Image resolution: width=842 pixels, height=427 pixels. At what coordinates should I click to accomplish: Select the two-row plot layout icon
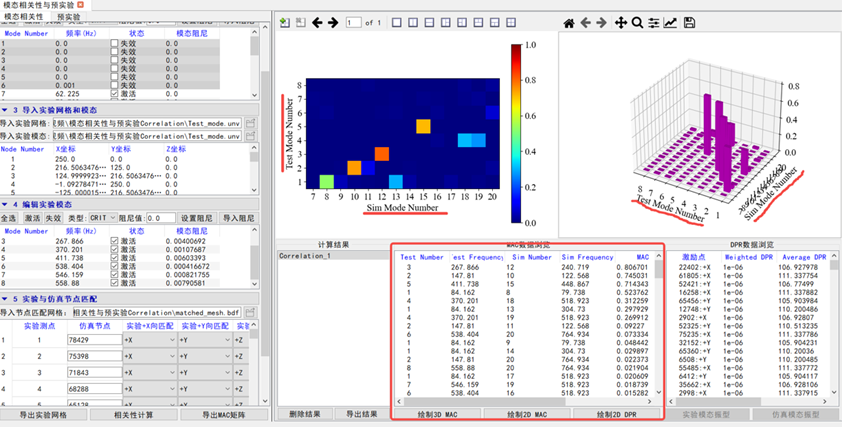(430, 23)
